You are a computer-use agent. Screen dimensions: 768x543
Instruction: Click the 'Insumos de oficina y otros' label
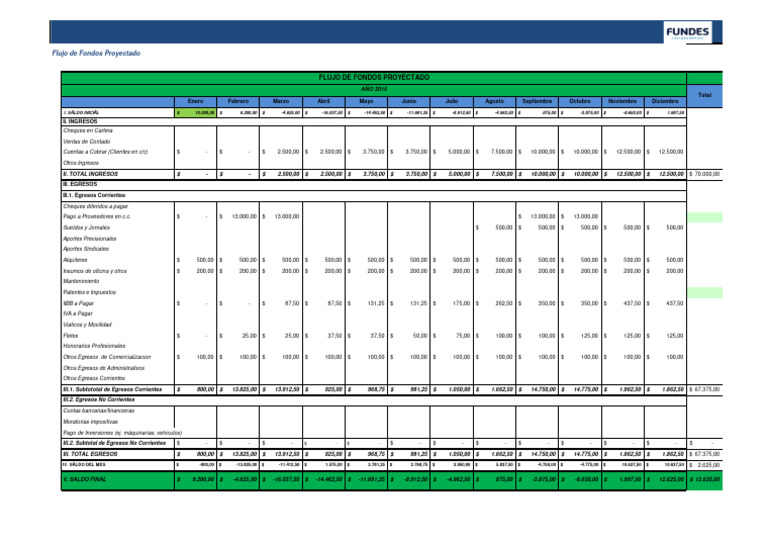pos(95,271)
